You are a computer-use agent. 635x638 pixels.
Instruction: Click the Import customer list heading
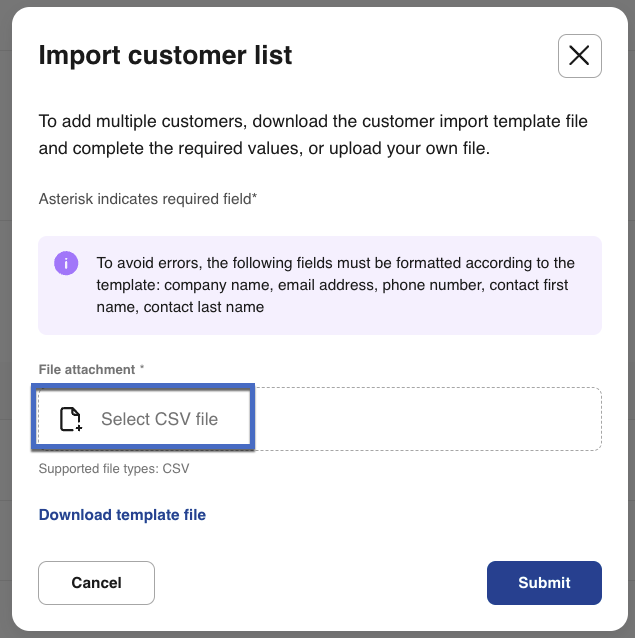pos(165,55)
